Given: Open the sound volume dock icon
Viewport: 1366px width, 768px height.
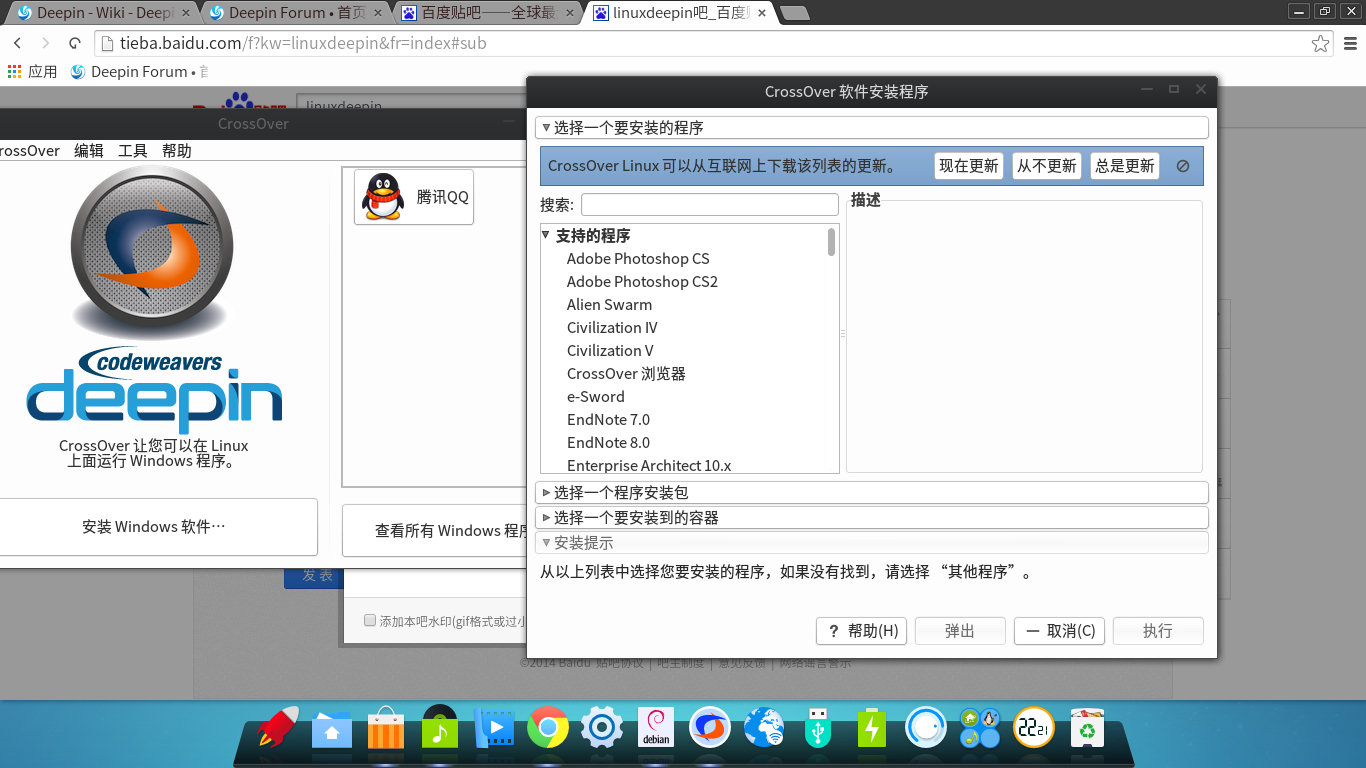Looking at the screenshot, I should 926,728.
